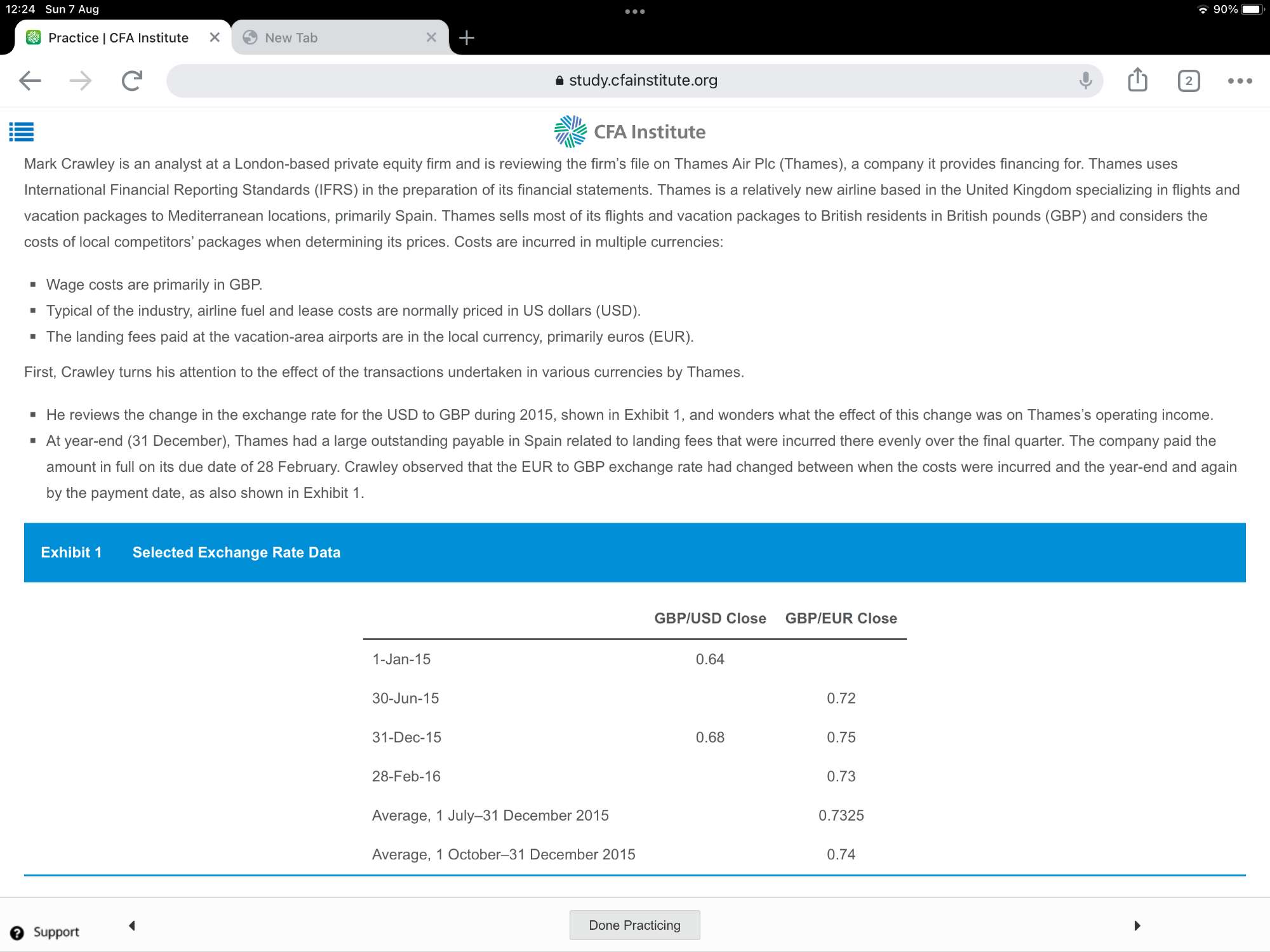Select the Average, 1 July–31 December 2015 label
Image resolution: width=1270 pixels, height=952 pixels.
click(490, 815)
